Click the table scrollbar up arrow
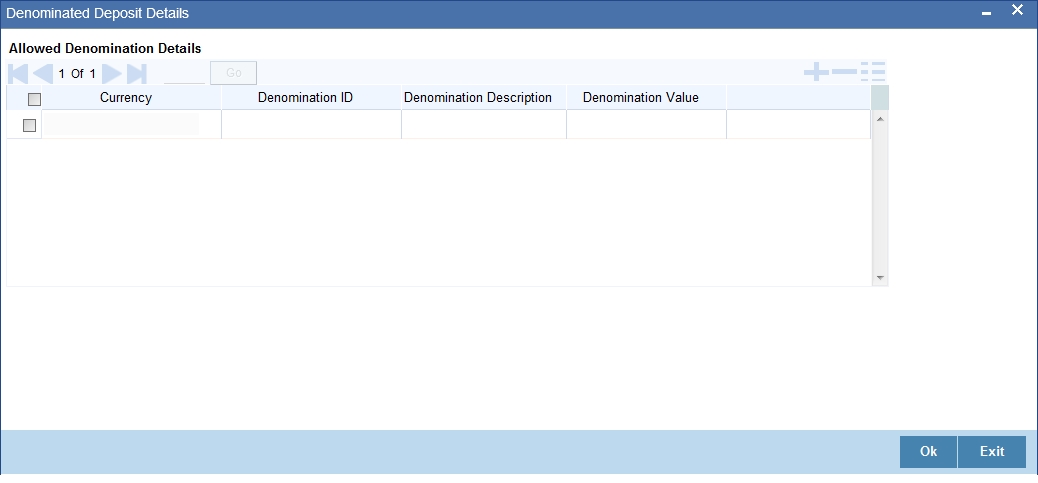Viewport: 1038px width, 483px height. (880, 119)
